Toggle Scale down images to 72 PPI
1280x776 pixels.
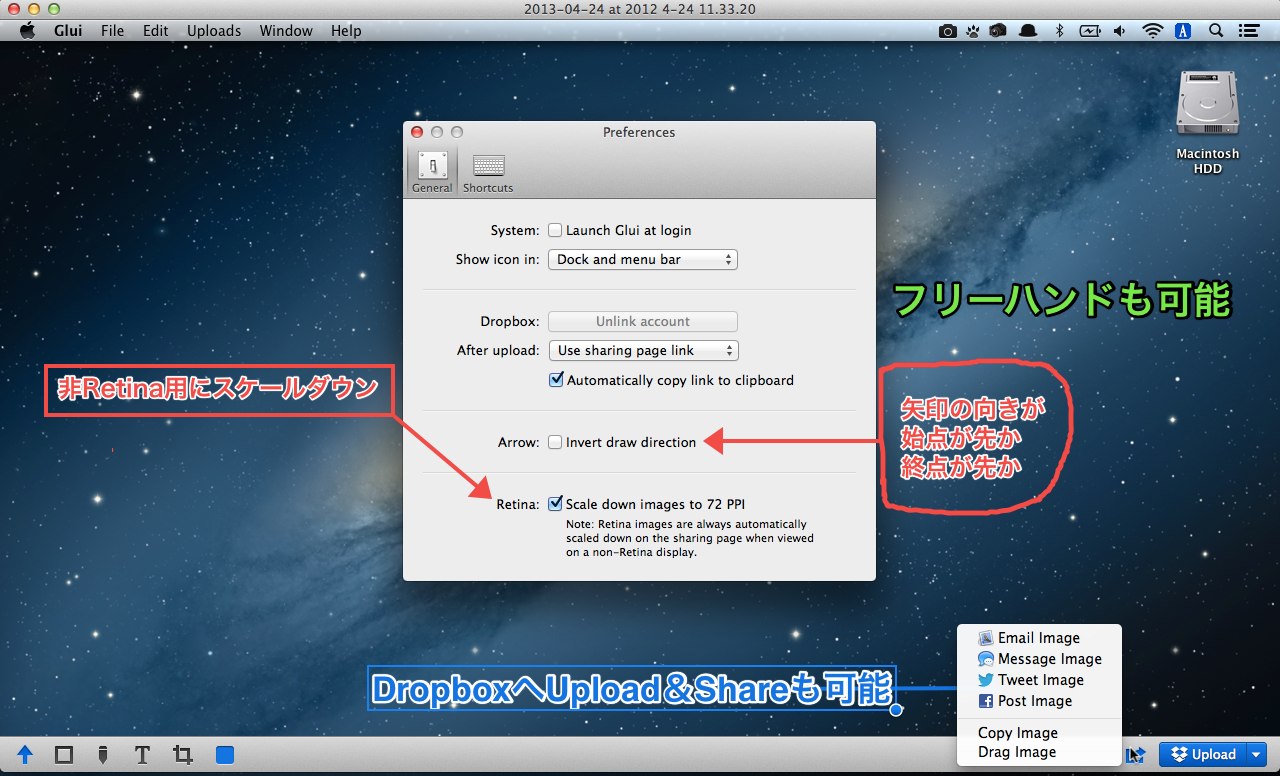click(555, 504)
